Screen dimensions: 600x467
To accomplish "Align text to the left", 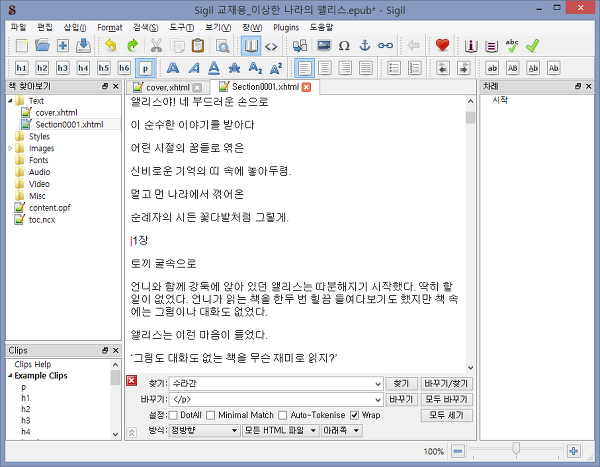I will pyautogui.click(x=305, y=69).
